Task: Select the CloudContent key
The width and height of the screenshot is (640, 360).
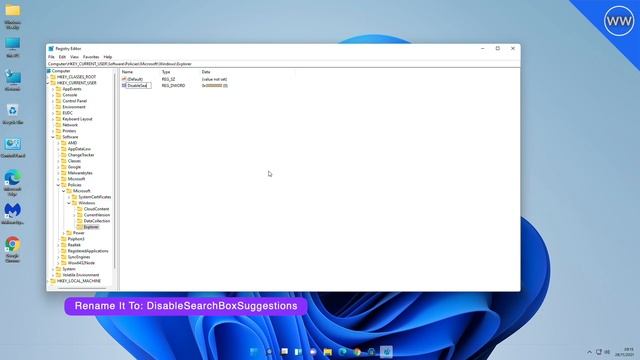Action: 96,209
